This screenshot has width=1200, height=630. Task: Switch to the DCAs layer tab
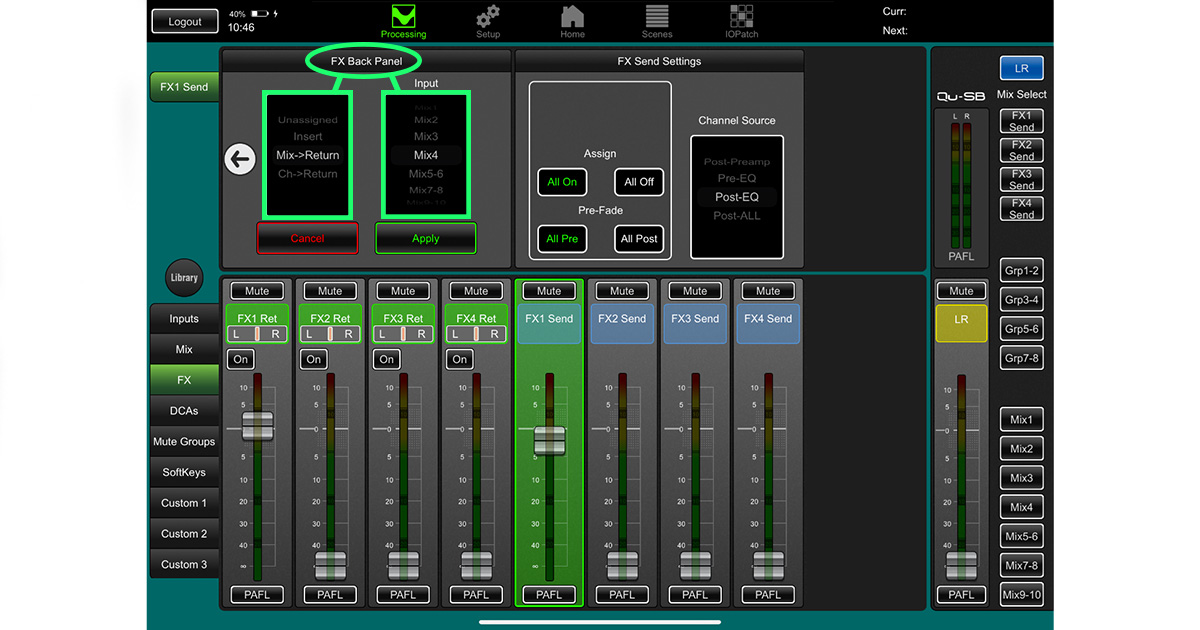point(184,411)
